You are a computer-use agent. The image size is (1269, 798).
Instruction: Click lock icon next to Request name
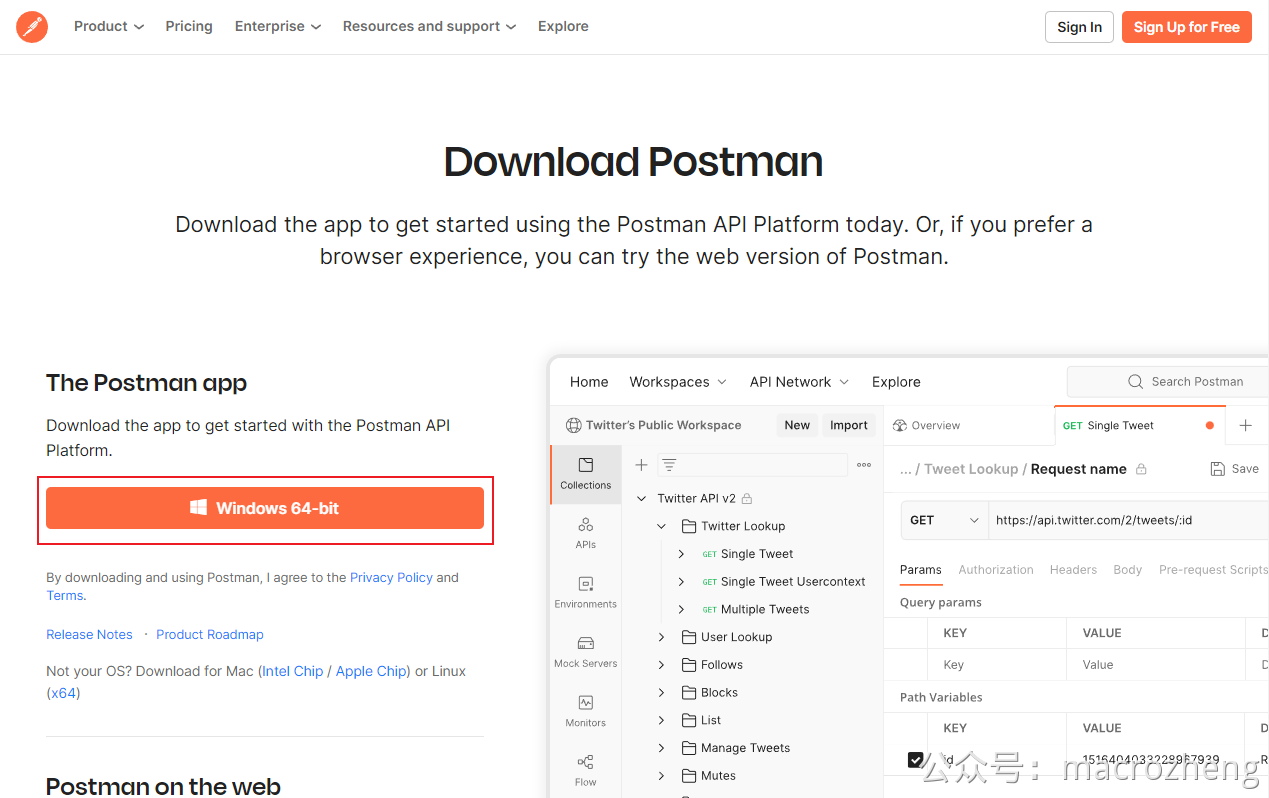[1141, 469]
